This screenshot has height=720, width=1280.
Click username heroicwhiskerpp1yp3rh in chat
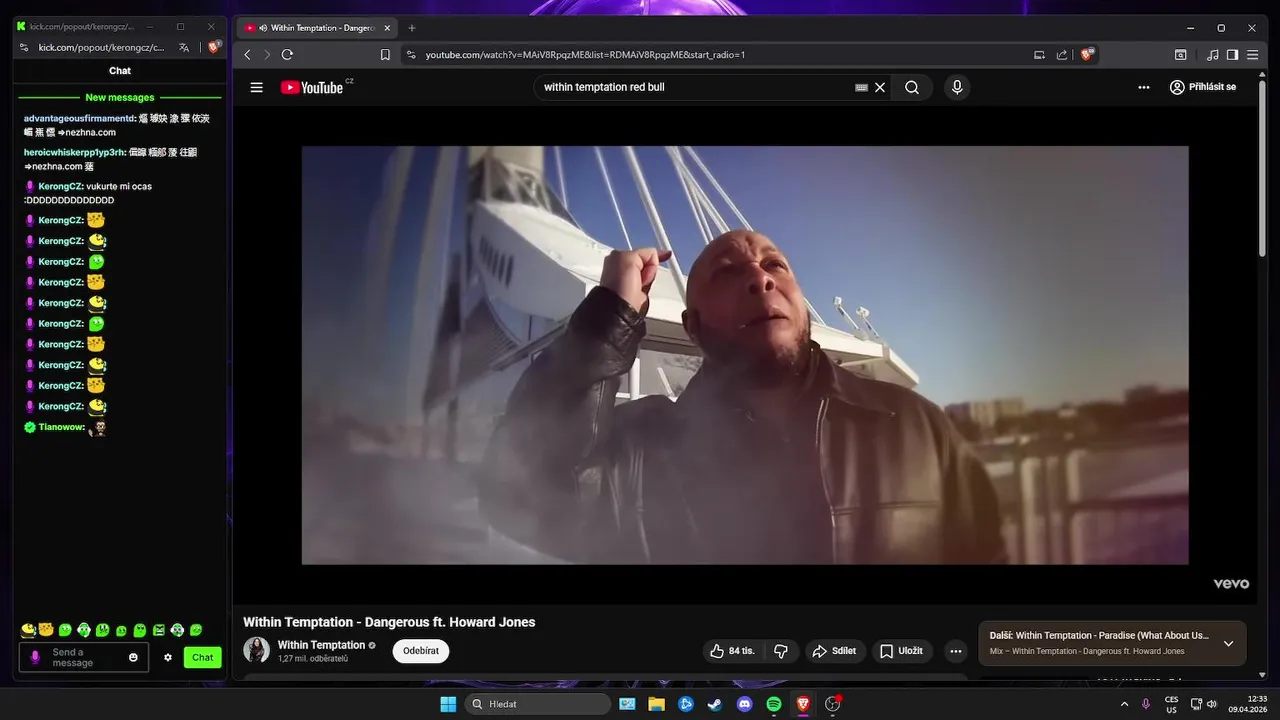point(75,152)
